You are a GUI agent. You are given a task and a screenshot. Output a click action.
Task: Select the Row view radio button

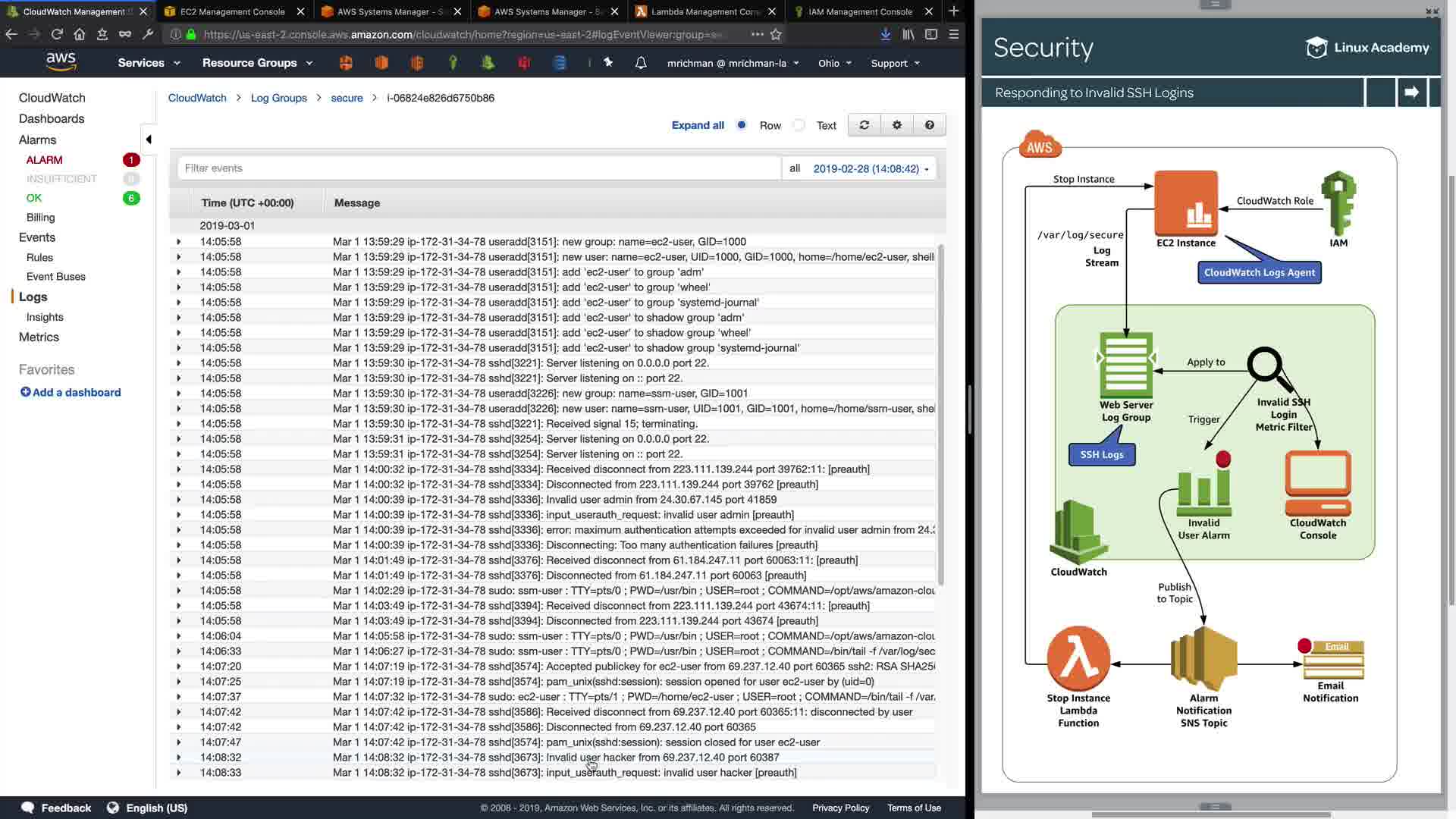click(742, 125)
